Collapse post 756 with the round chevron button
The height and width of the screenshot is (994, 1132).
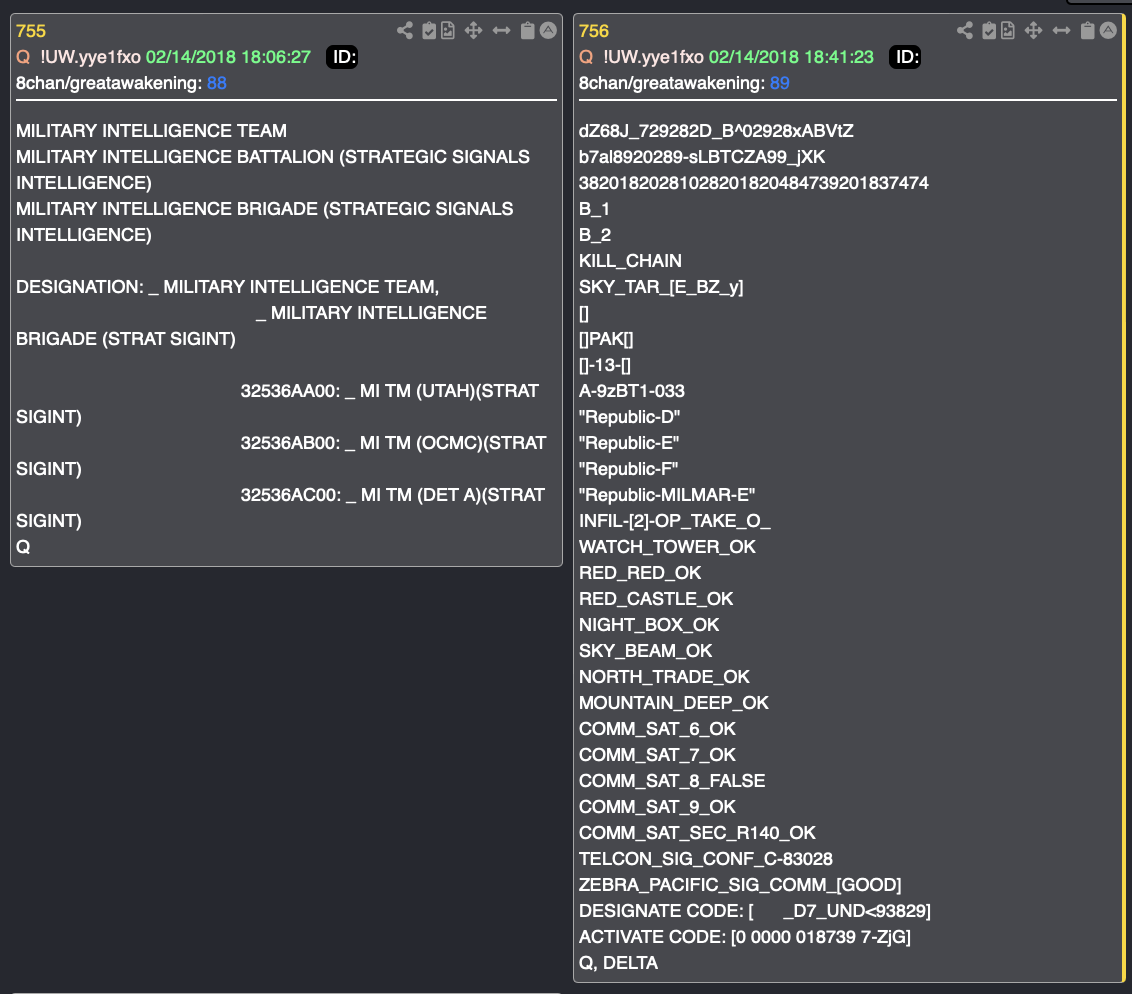click(1108, 30)
